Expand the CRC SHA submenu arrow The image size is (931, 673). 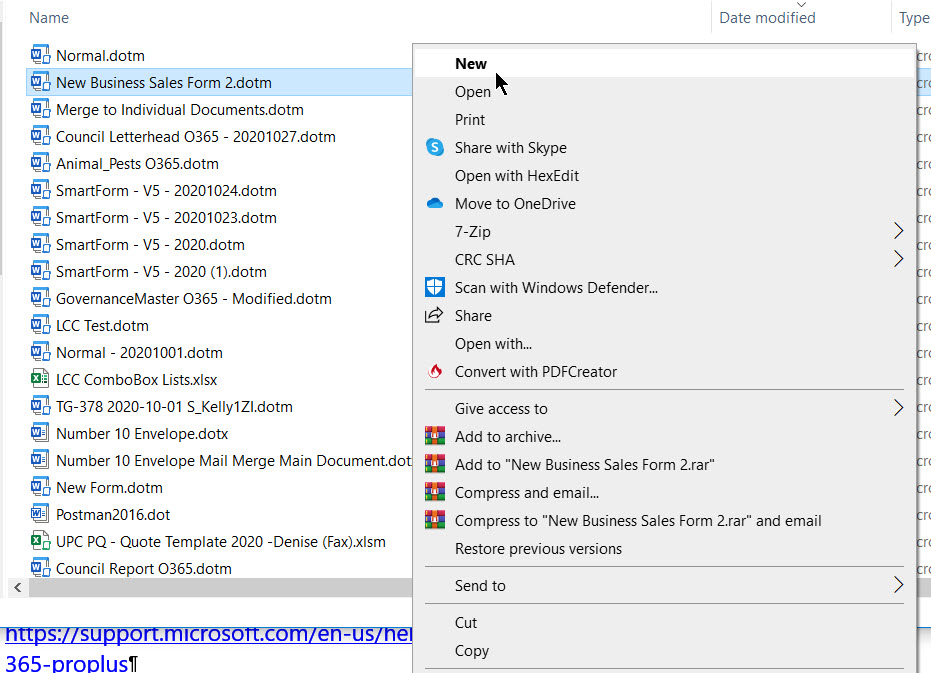point(898,258)
